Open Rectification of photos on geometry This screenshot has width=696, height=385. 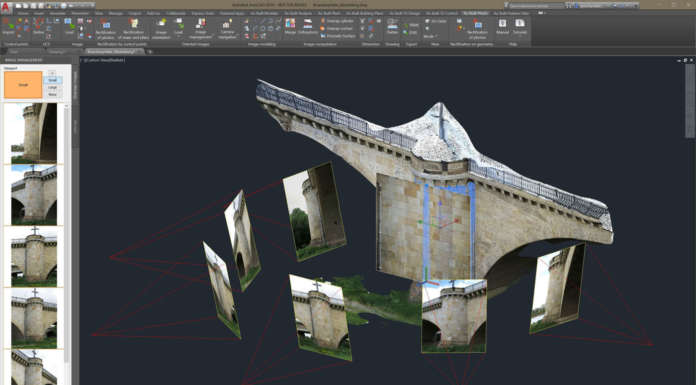coord(477,28)
